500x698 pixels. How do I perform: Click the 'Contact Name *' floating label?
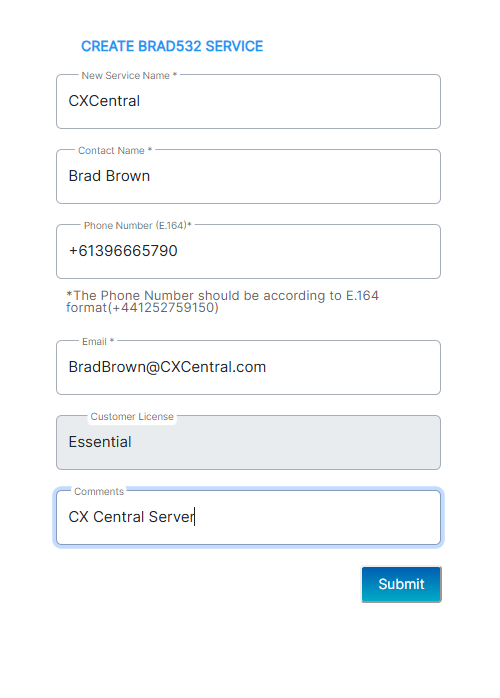pyautogui.click(x=115, y=150)
